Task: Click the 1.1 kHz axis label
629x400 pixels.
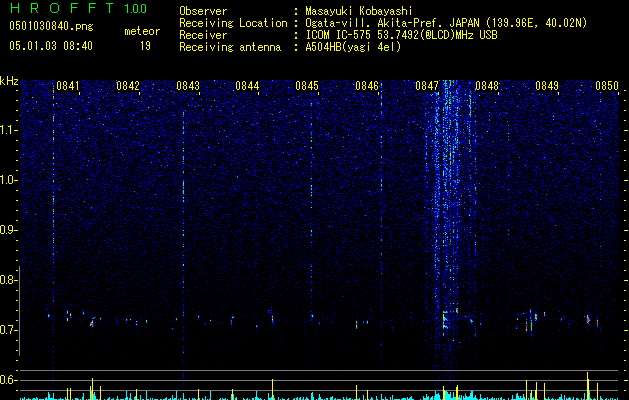Action: click(9, 130)
